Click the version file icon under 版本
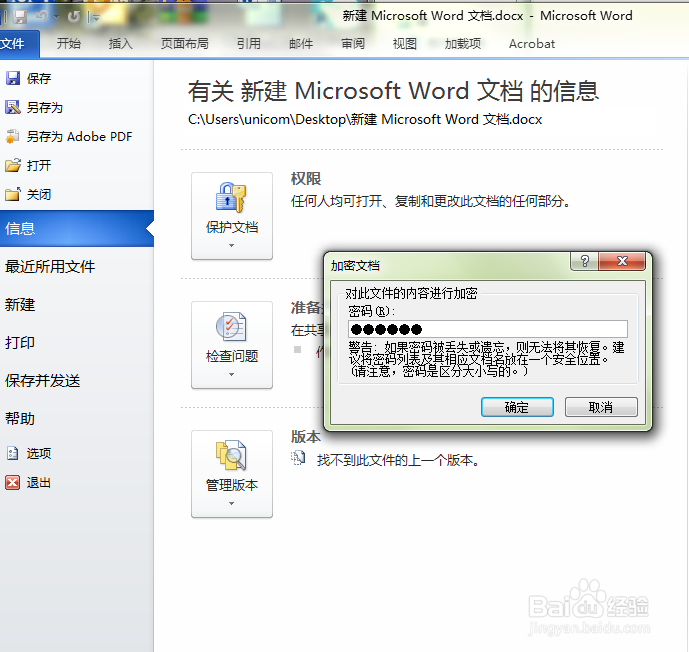 (x=298, y=459)
